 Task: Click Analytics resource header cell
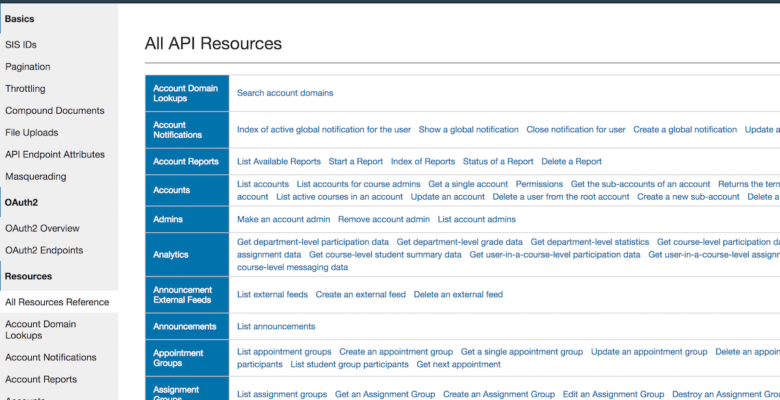171,255
